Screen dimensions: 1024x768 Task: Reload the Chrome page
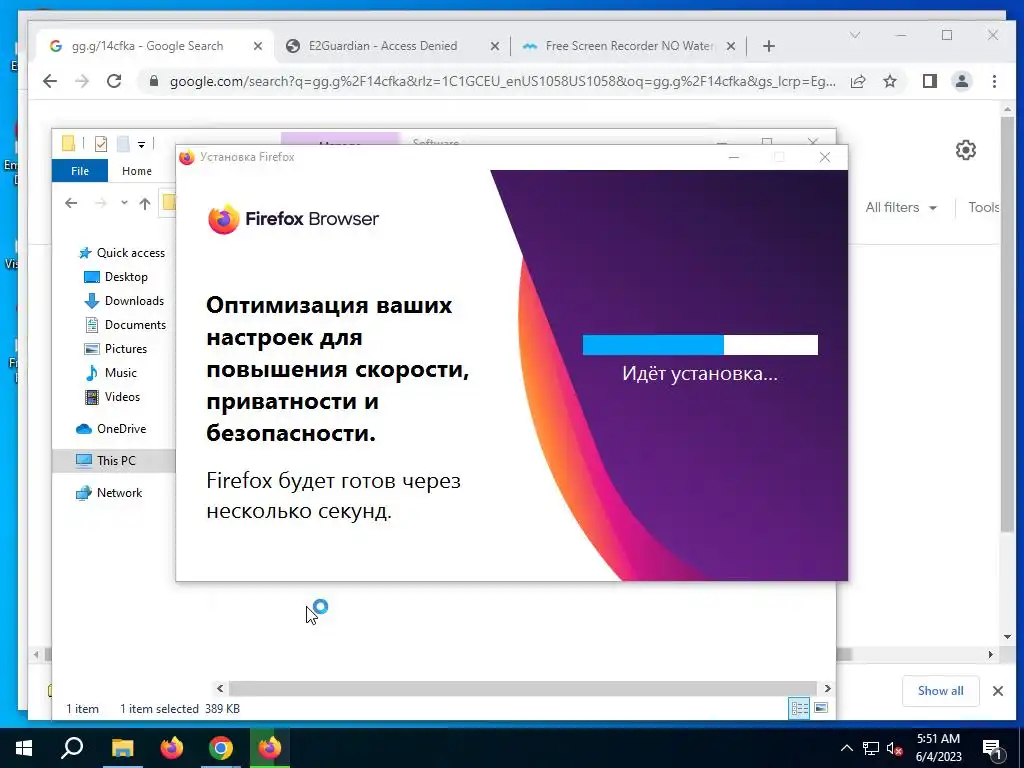[x=114, y=81]
